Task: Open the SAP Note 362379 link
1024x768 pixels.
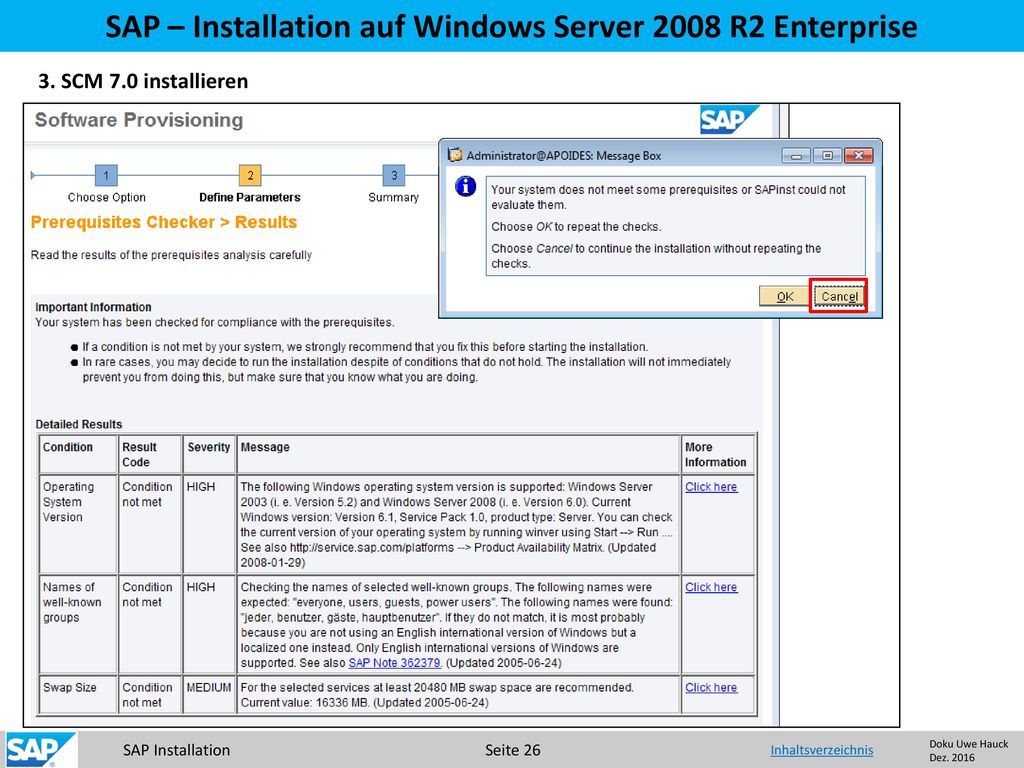Action: click(394, 663)
